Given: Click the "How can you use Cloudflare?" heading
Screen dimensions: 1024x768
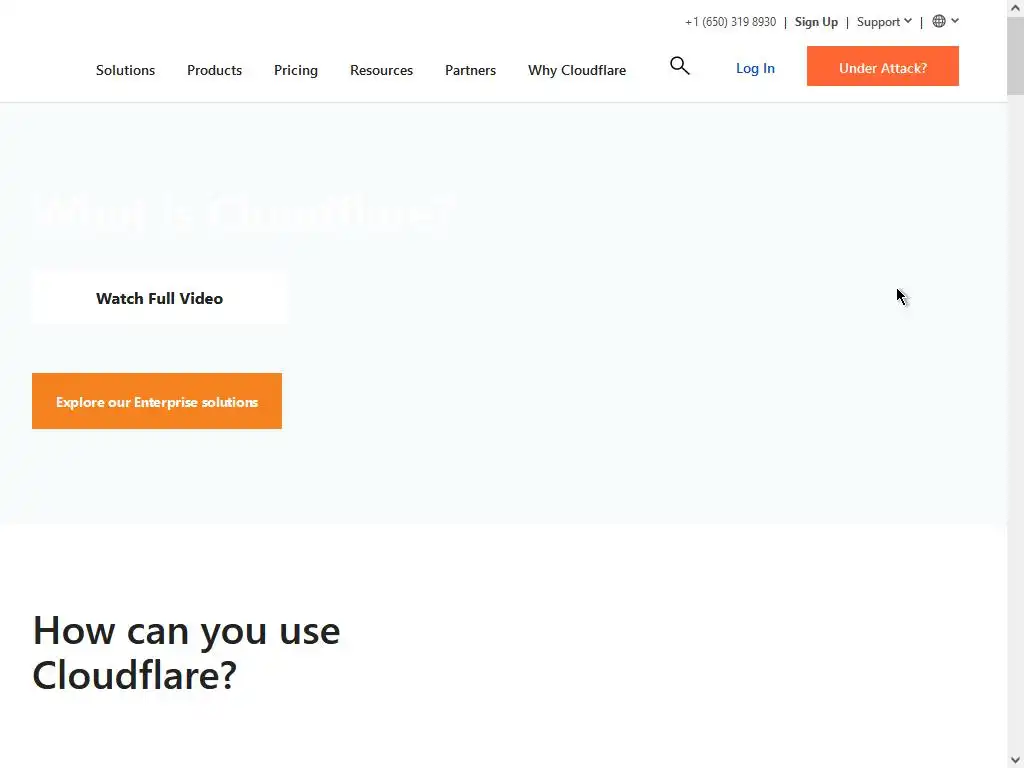Looking at the screenshot, I should point(186,652).
